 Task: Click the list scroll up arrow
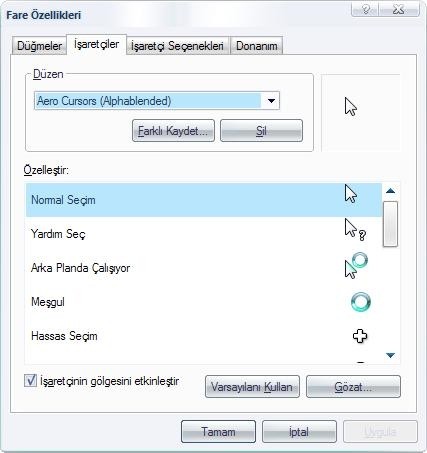coord(390,191)
